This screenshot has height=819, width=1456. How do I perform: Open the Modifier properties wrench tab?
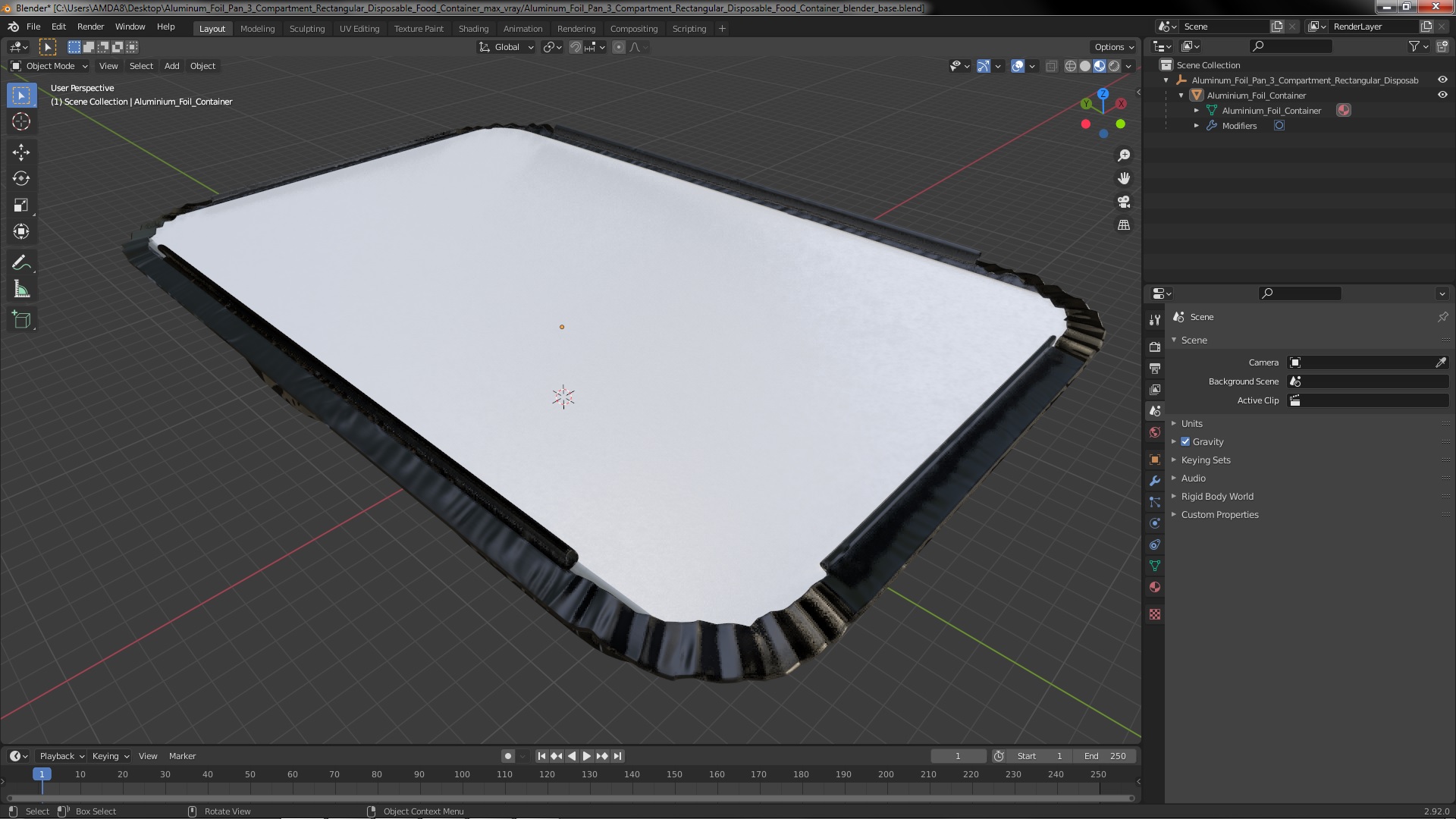point(1155,481)
